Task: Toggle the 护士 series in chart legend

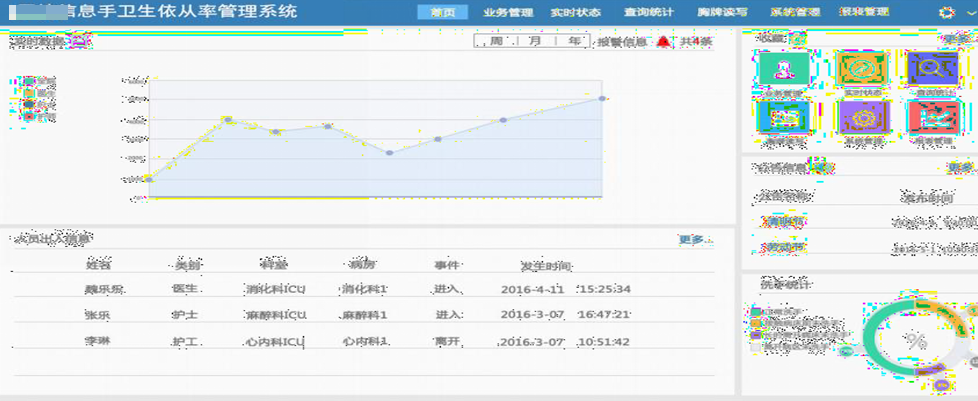Action: pos(39,104)
